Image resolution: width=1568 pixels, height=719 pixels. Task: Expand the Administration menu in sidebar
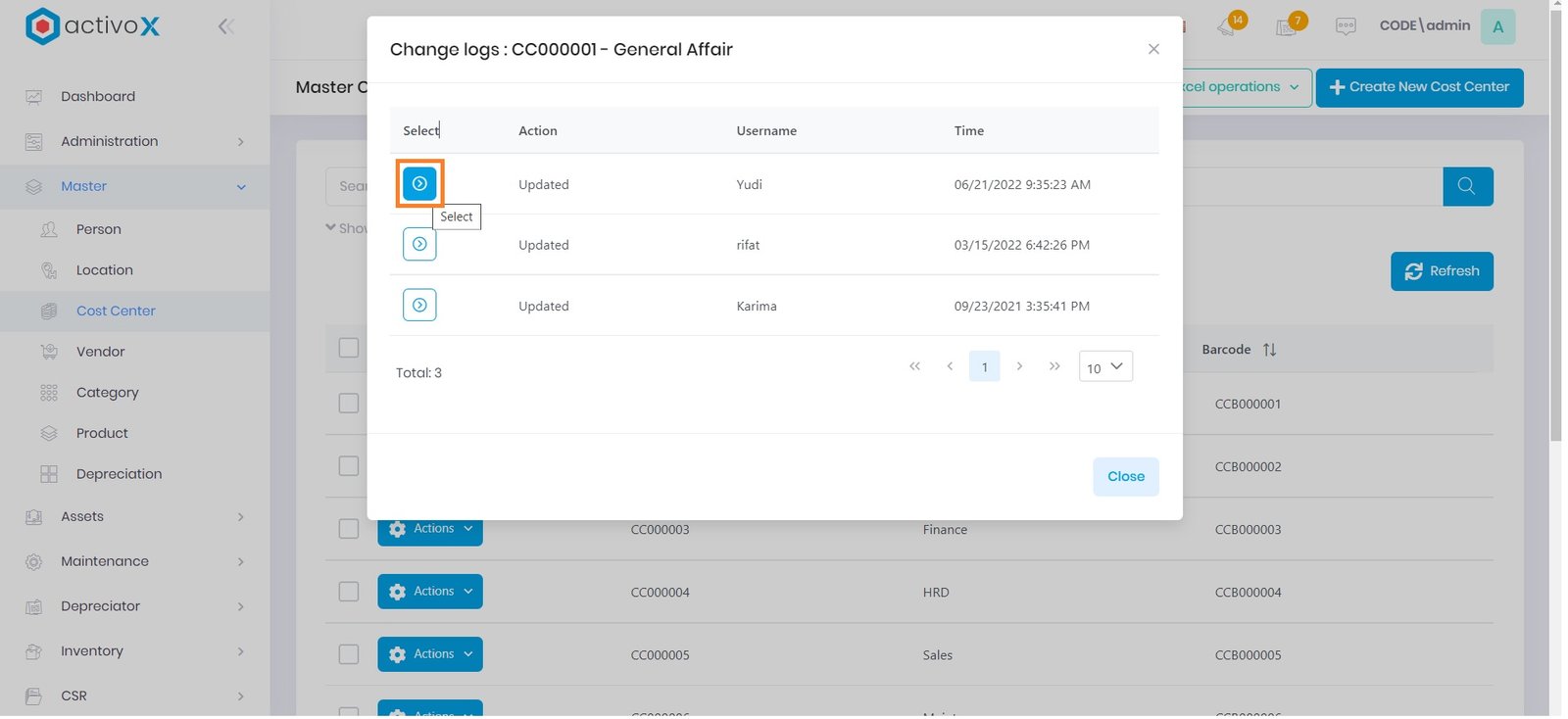pyautogui.click(x=134, y=141)
